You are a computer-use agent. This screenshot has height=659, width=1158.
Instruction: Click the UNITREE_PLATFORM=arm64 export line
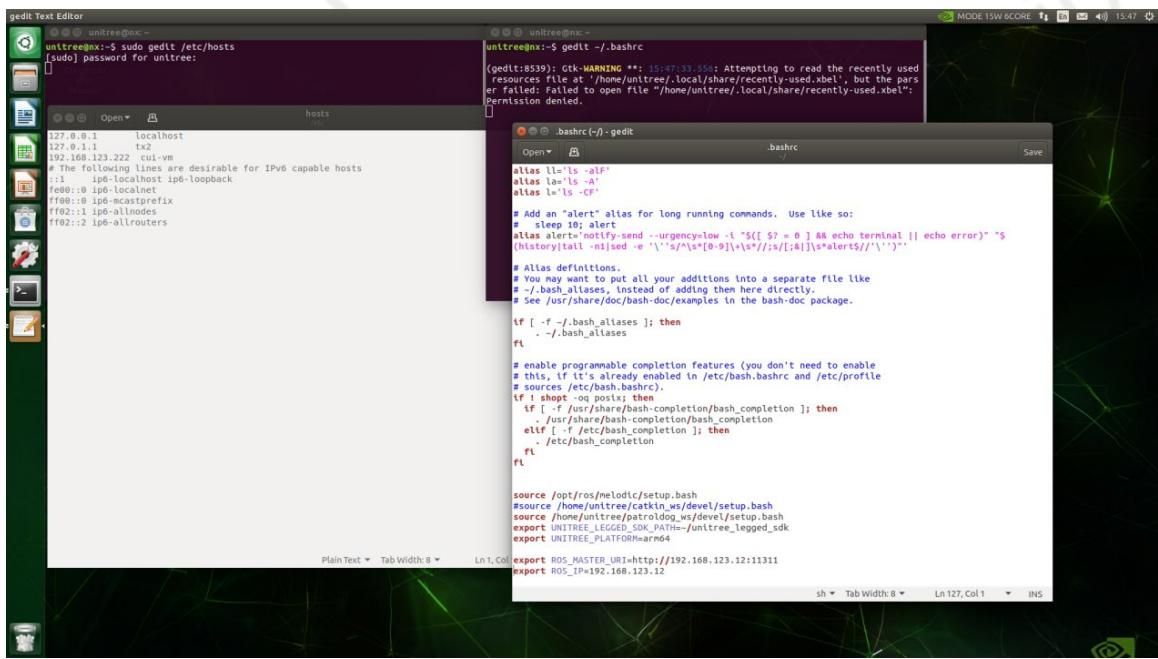(x=592, y=539)
